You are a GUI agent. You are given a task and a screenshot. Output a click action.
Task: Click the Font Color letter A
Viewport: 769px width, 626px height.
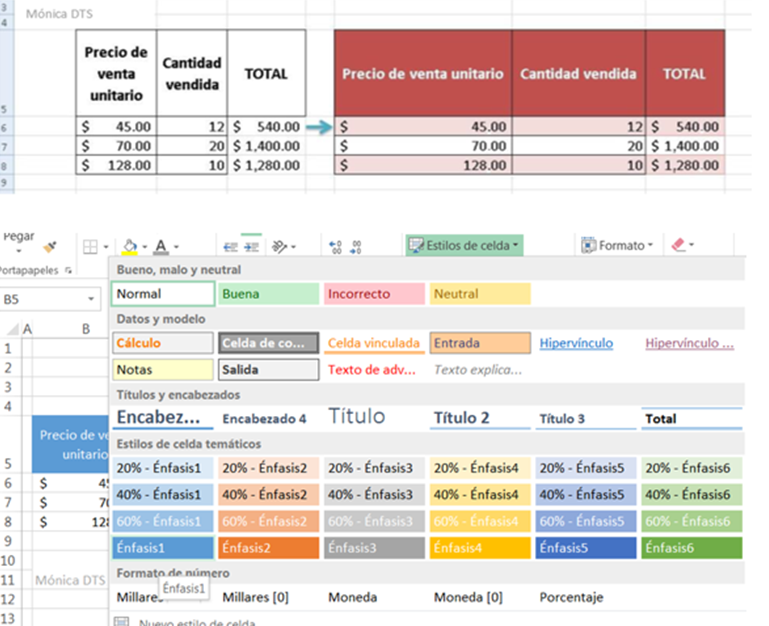click(161, 246)
